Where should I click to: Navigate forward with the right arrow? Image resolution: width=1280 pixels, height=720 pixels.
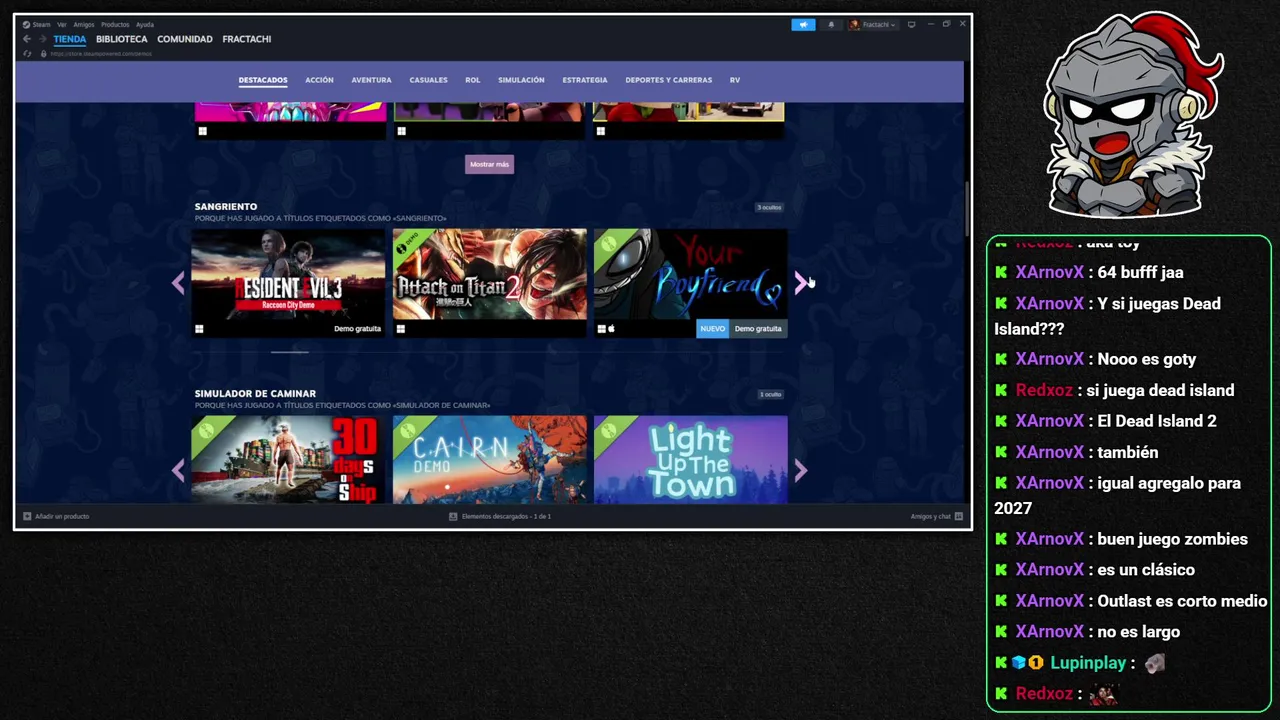(x=42, y=39)
